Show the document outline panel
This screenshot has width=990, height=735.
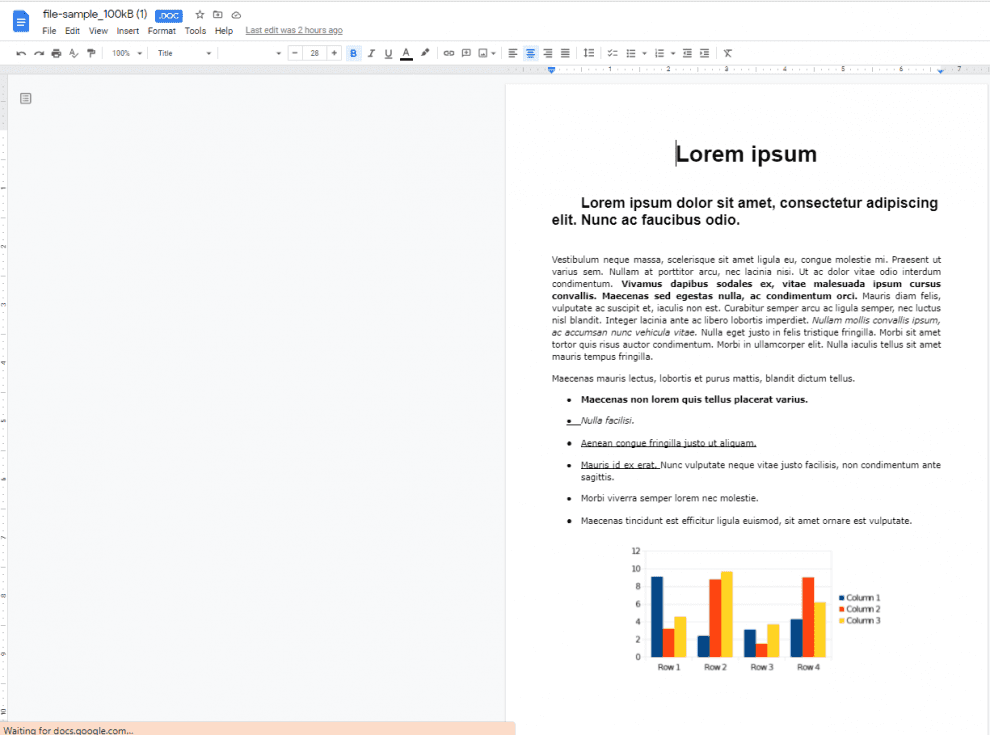[26, 98]
